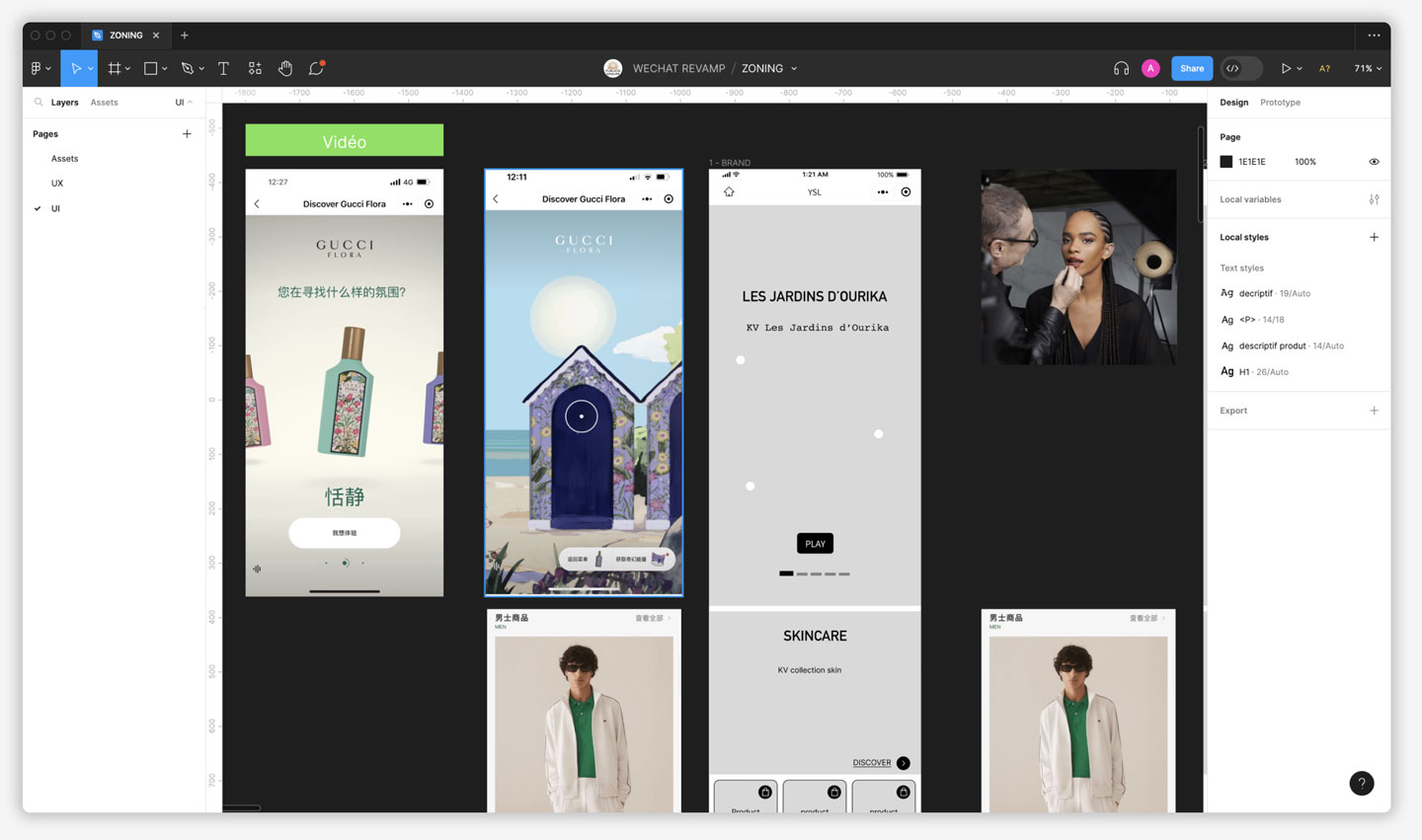Expand the Pen tools dropdown arrow
Screen dimensions: 1422x840
(x=201, y=68)
